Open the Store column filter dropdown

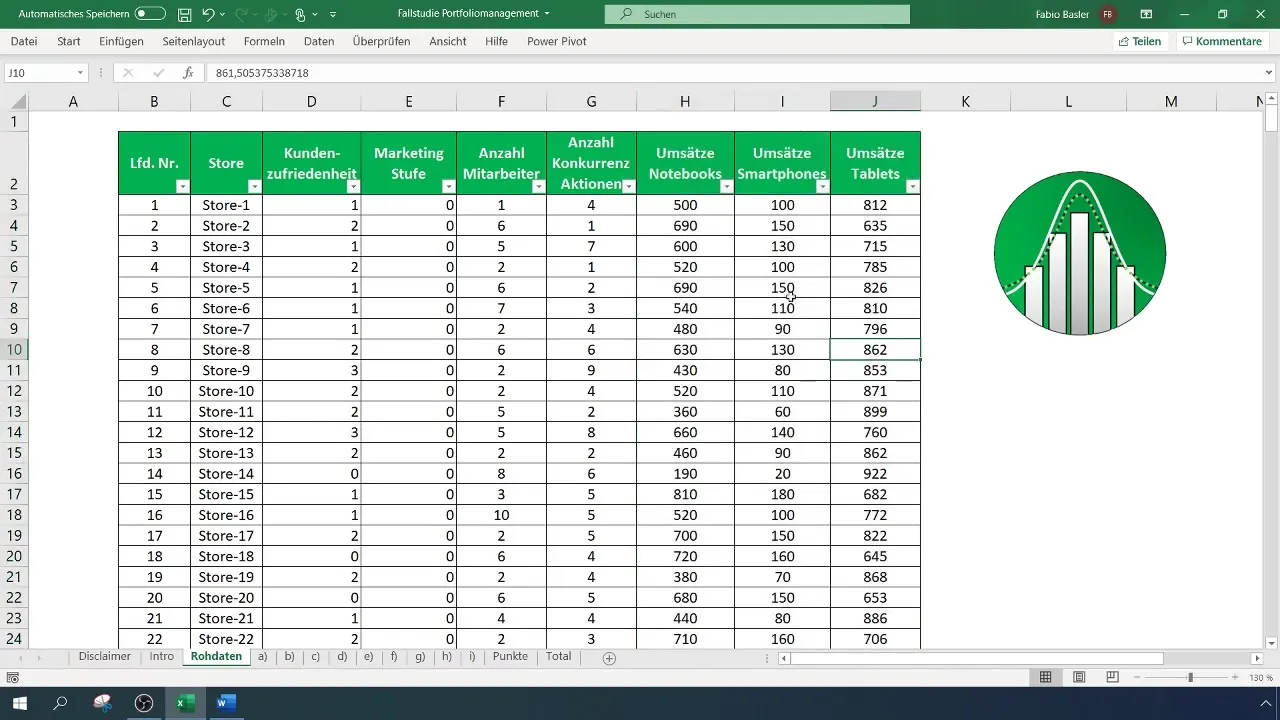254,187
